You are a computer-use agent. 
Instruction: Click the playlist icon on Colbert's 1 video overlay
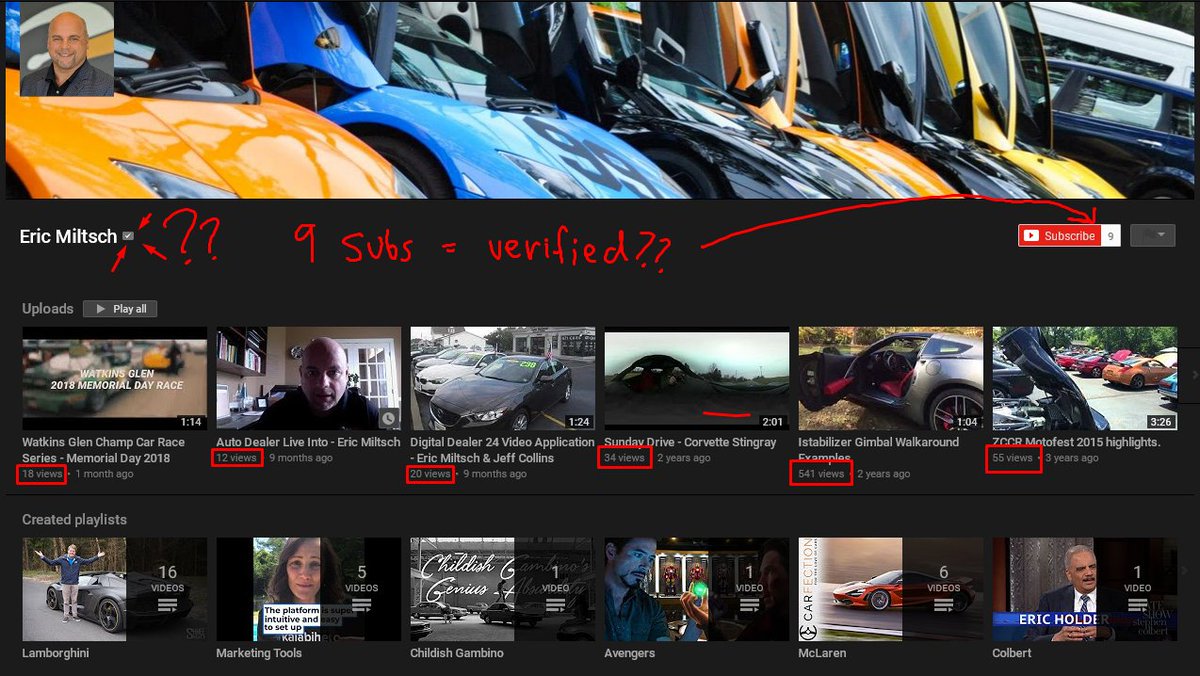tap(1138, 606)
